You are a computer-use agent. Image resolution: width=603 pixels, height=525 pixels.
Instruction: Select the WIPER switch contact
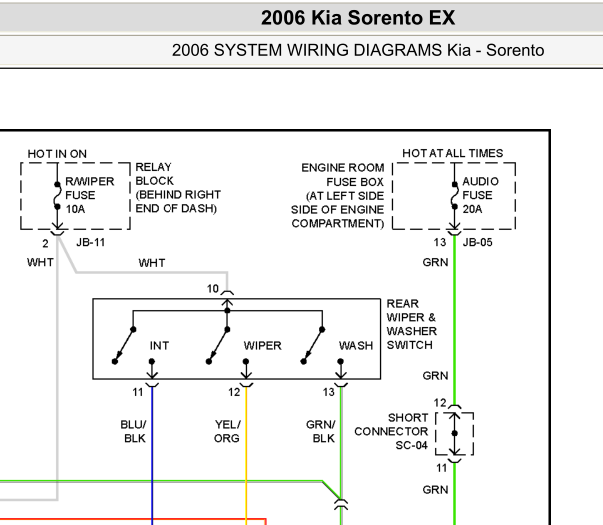click(x=218, y=345)
